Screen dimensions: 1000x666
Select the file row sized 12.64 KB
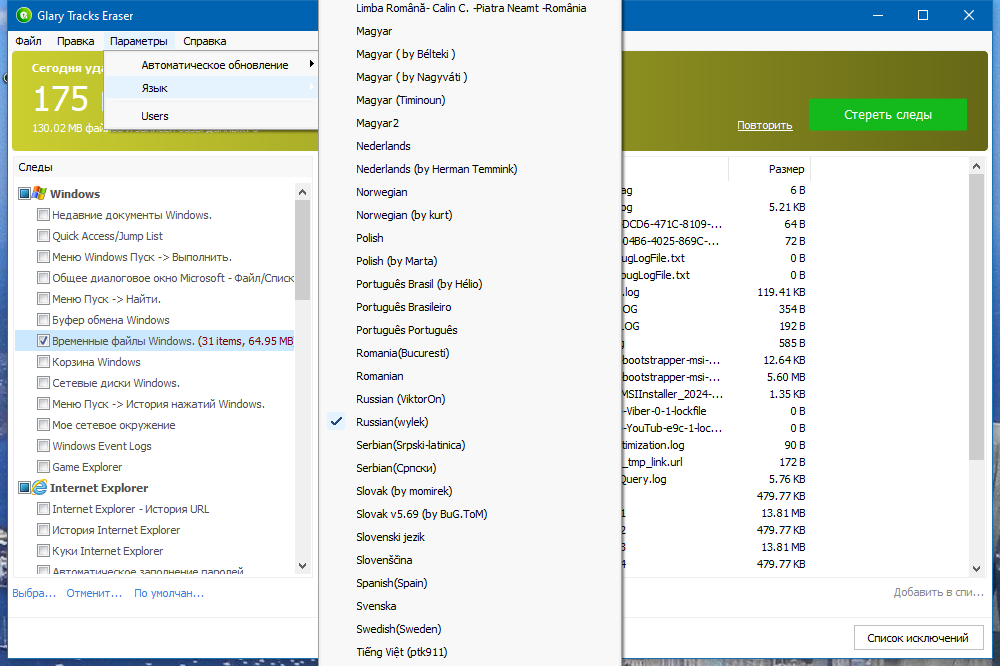click(714, 360)
